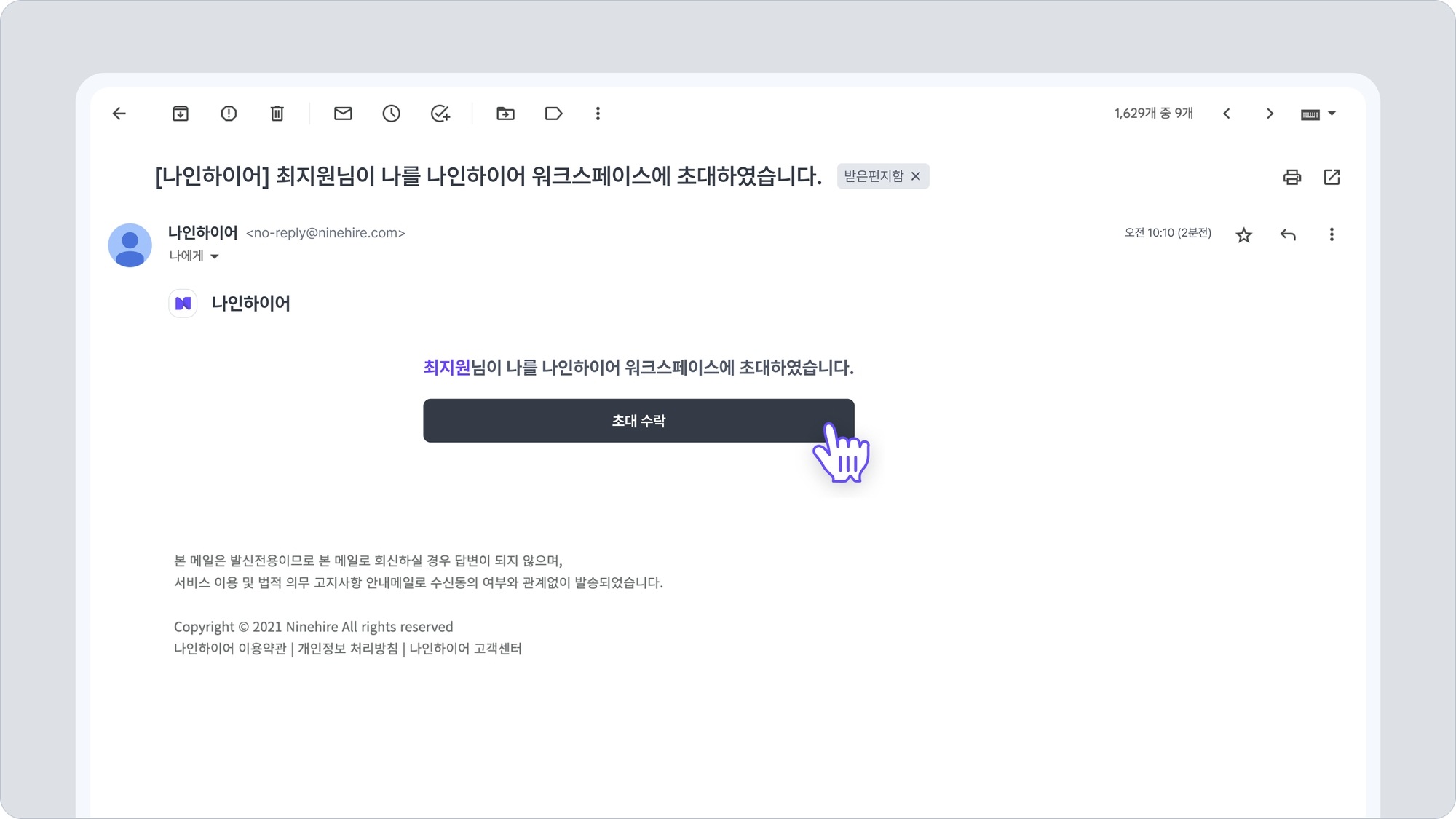The image size is (1456, 819).
Task: Open 나인하이어 이용약관 link
Action: click(x=230, y=649)
